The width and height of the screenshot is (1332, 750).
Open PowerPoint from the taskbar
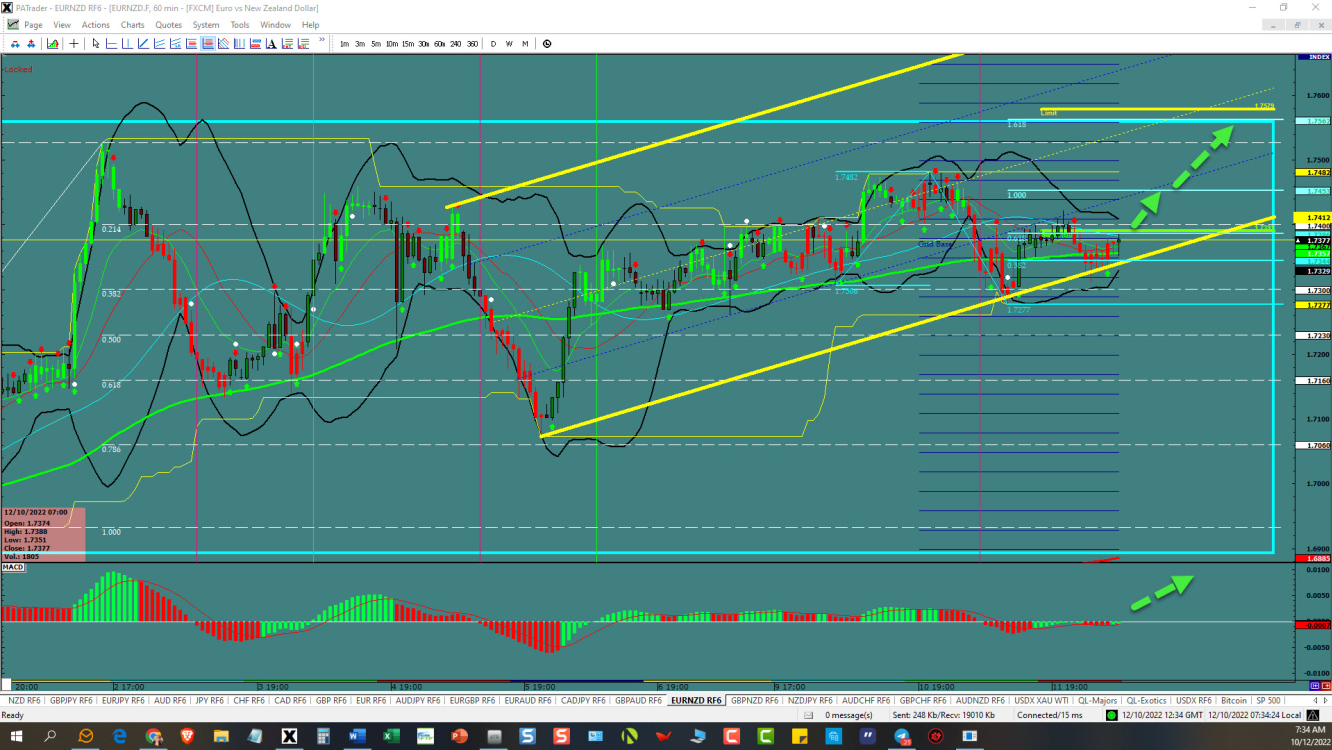[459, 736]
